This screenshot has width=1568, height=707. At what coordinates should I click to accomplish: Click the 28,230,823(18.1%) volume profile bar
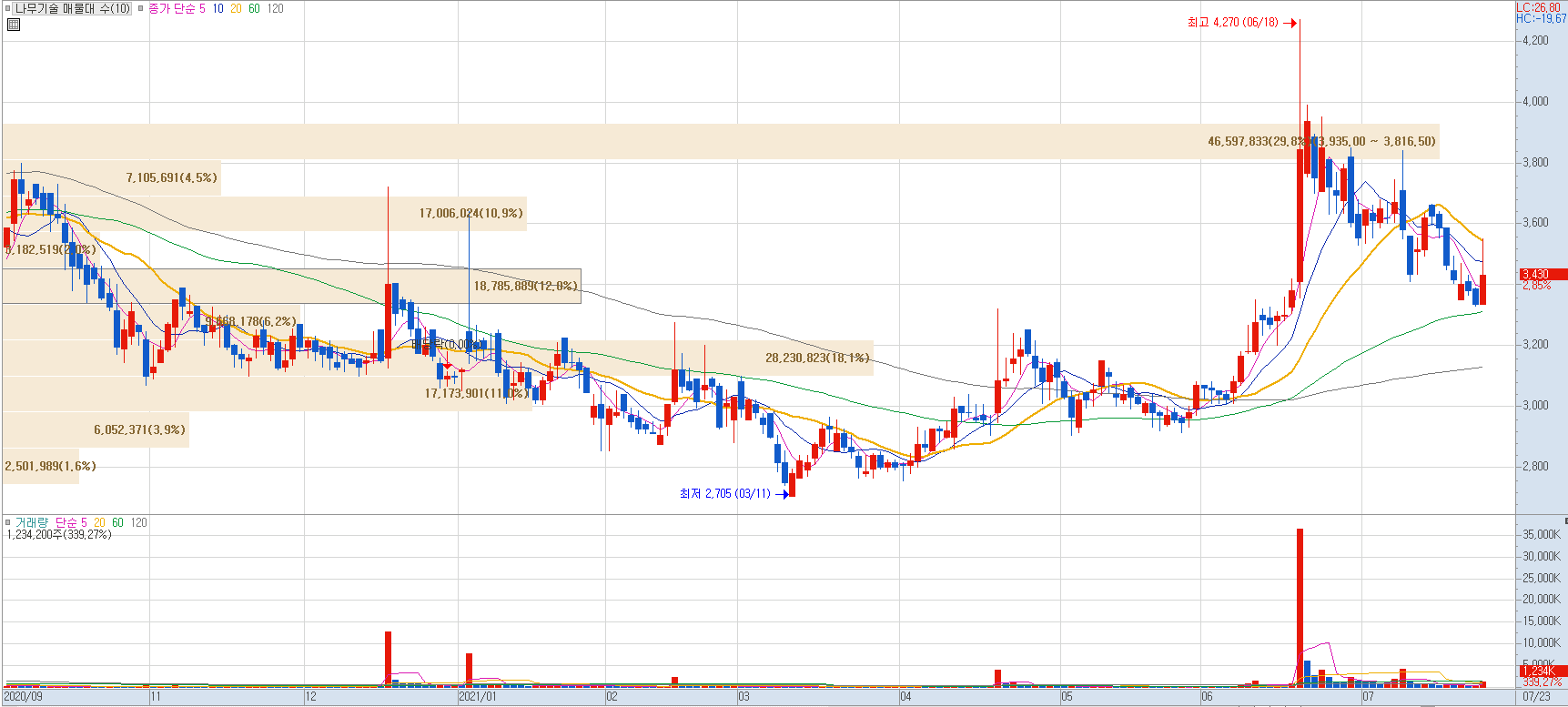coord(437,358)
